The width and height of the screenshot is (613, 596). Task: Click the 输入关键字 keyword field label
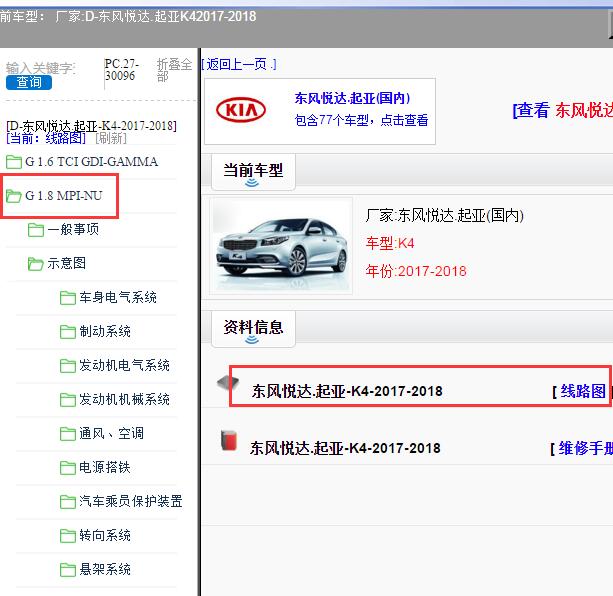(41, 68)
